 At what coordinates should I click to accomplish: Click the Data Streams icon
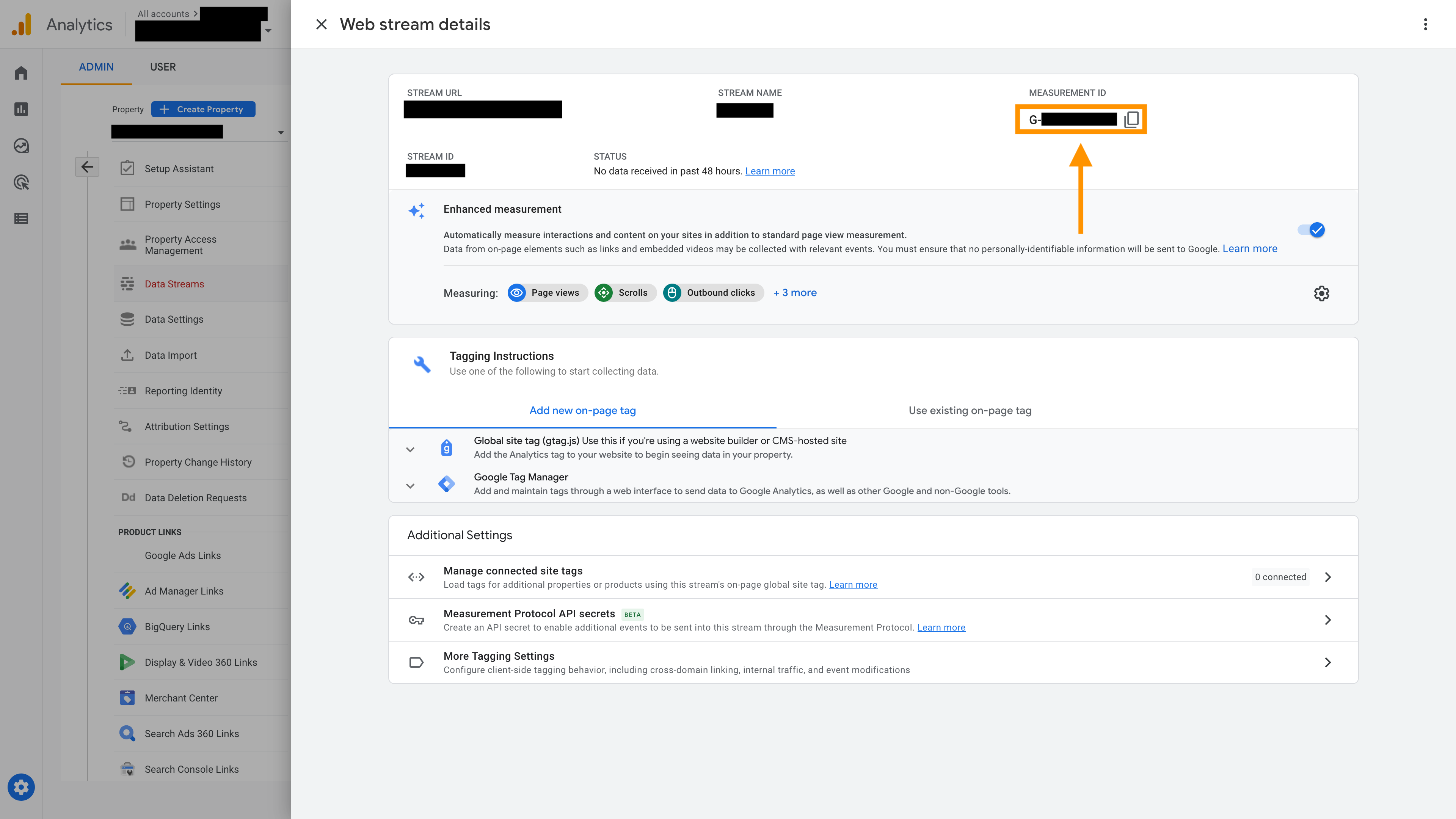pos(127,284)
